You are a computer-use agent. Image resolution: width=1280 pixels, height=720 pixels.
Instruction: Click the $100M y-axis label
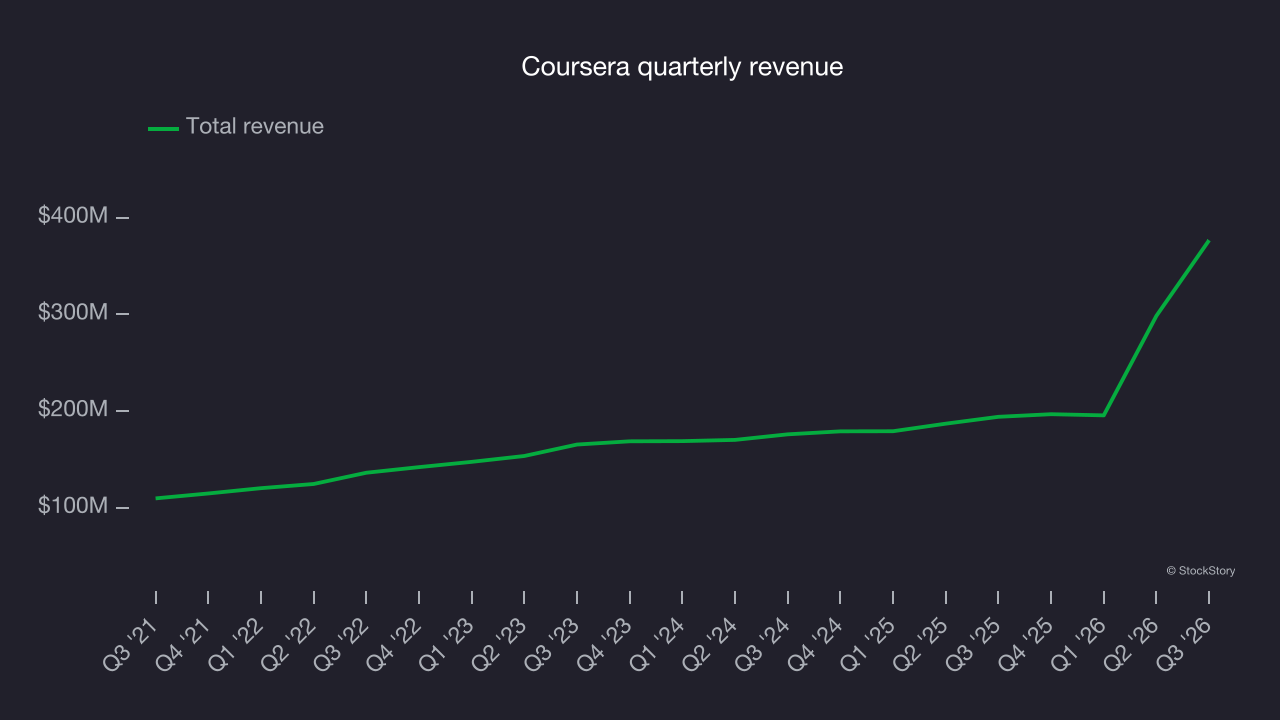point(73,507)
